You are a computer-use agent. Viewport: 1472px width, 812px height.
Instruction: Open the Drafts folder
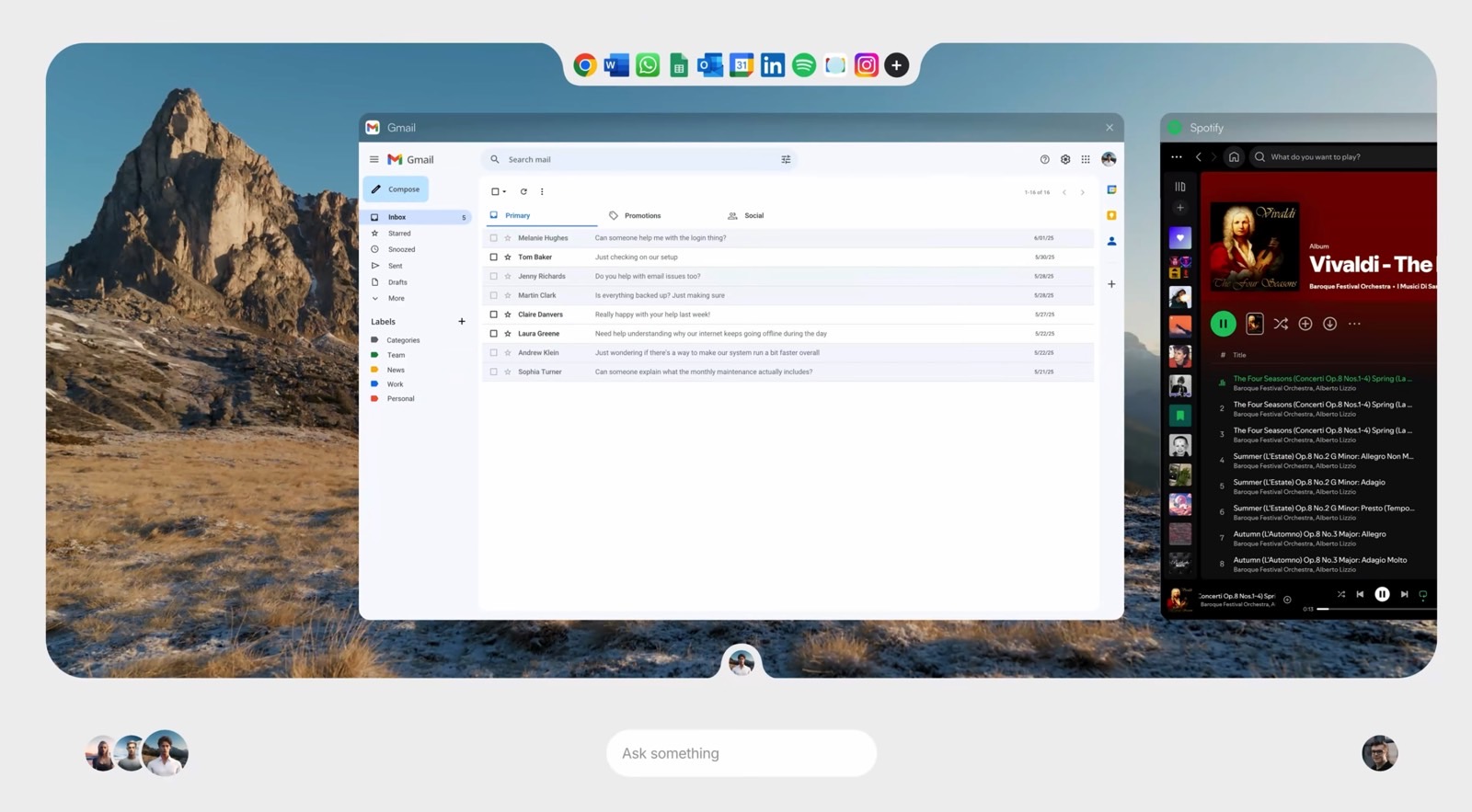[397, 282]
